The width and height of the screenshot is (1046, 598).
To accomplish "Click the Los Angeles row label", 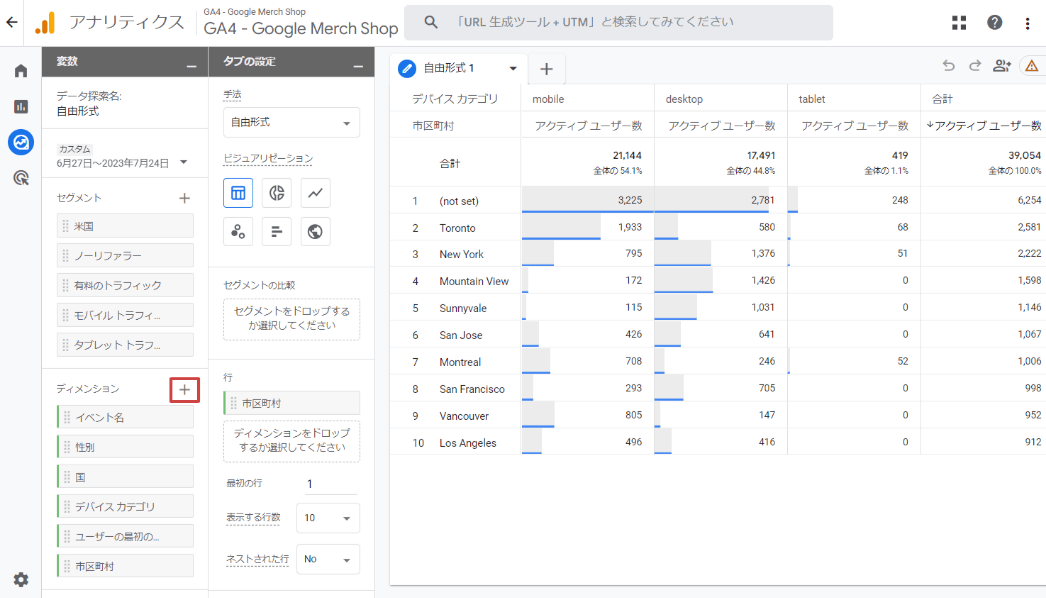I will 468,442.
